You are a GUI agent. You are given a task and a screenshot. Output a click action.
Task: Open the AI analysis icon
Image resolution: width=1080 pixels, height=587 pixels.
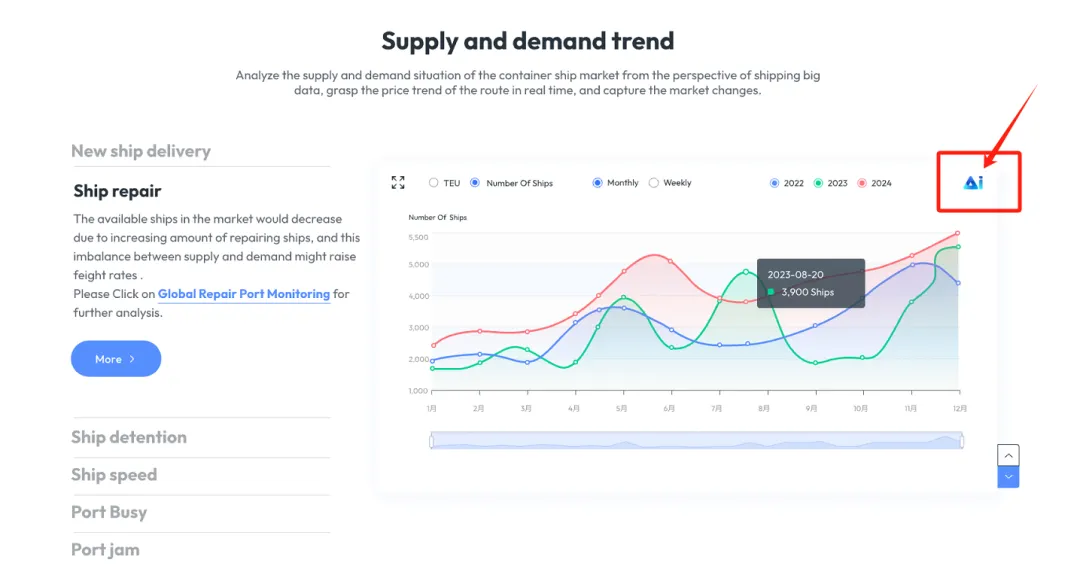(x=973, y=183)
